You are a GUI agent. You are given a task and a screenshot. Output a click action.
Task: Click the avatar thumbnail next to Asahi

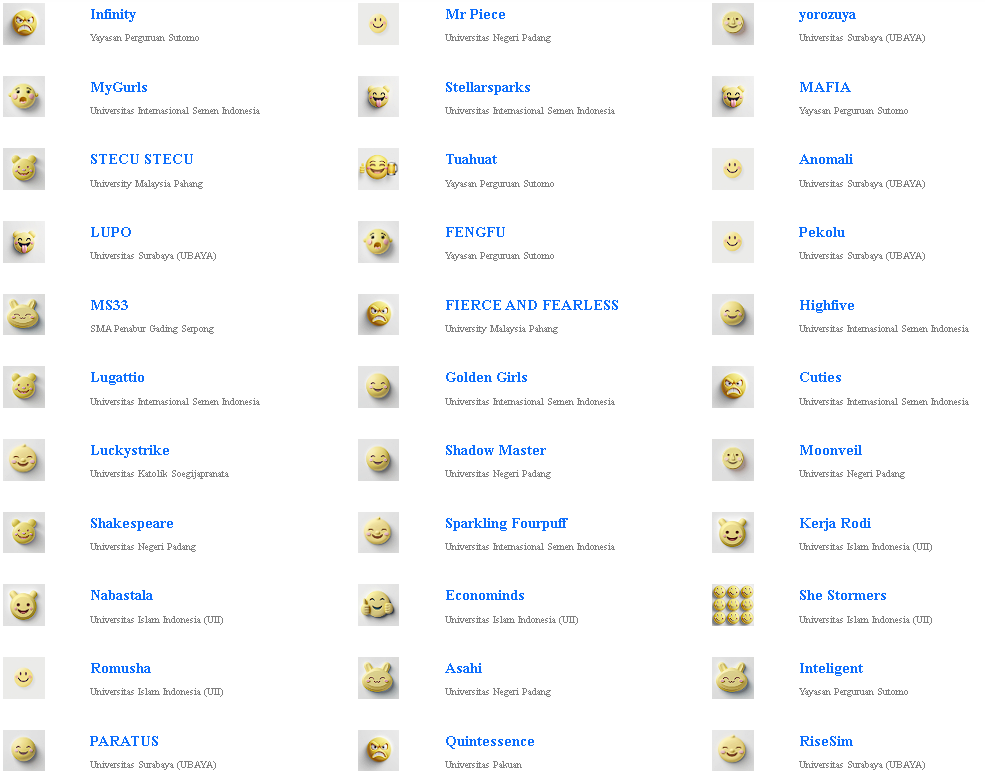378,678
